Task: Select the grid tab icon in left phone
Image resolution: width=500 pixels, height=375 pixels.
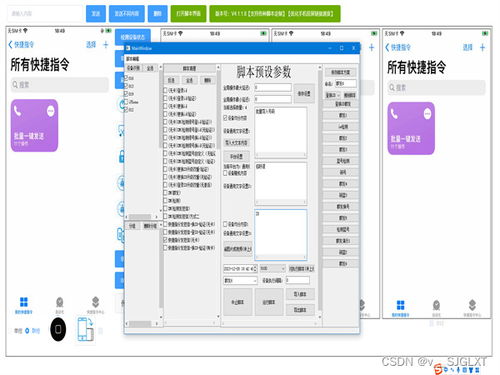Action: [24, 302]
